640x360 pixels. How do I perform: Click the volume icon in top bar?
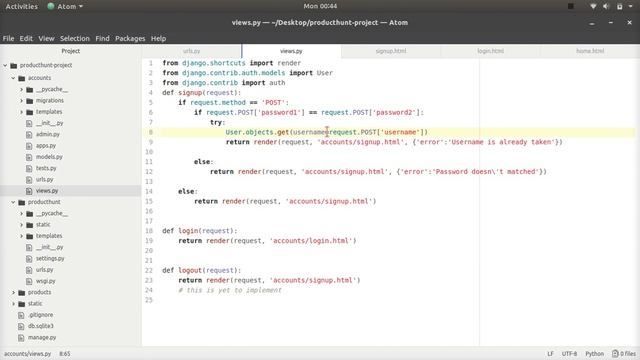pos(606,6)
